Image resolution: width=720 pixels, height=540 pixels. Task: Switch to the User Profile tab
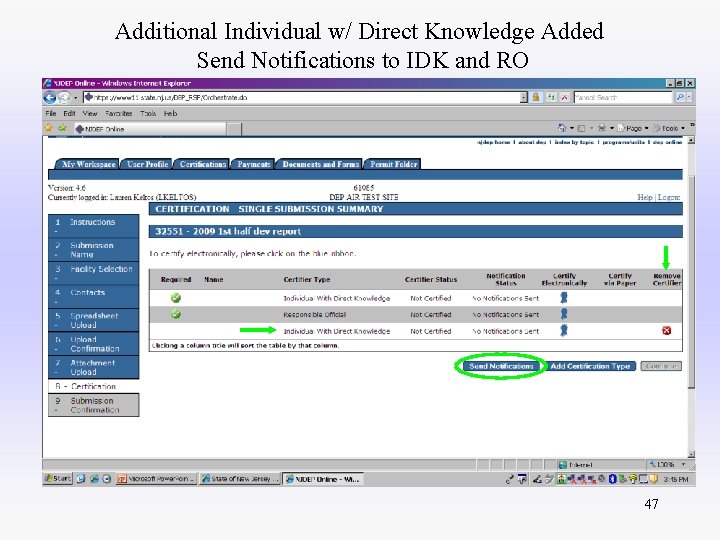point(147,164)
